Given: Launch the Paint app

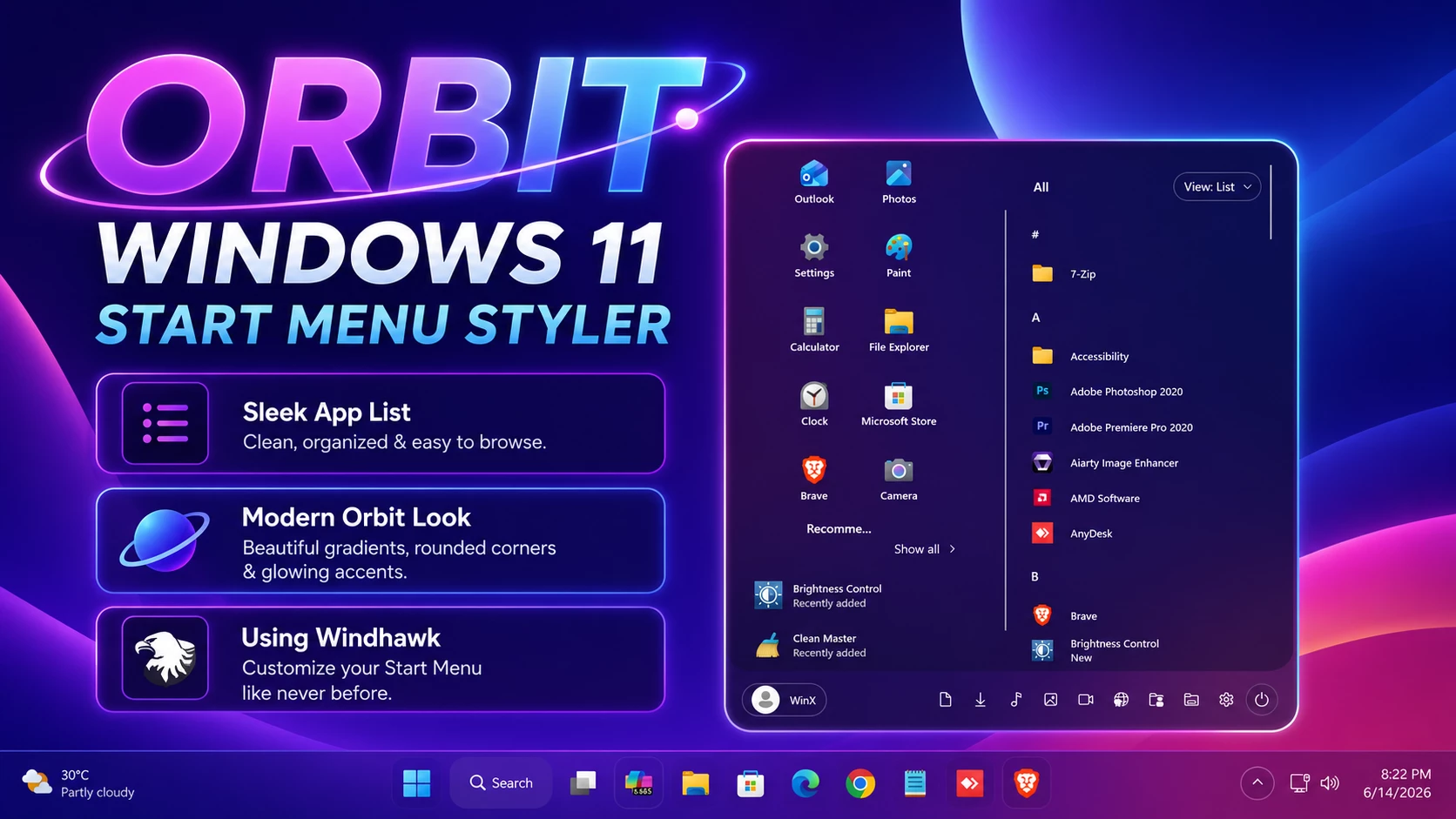Looking at the screenshot, I should click(899, 257).
